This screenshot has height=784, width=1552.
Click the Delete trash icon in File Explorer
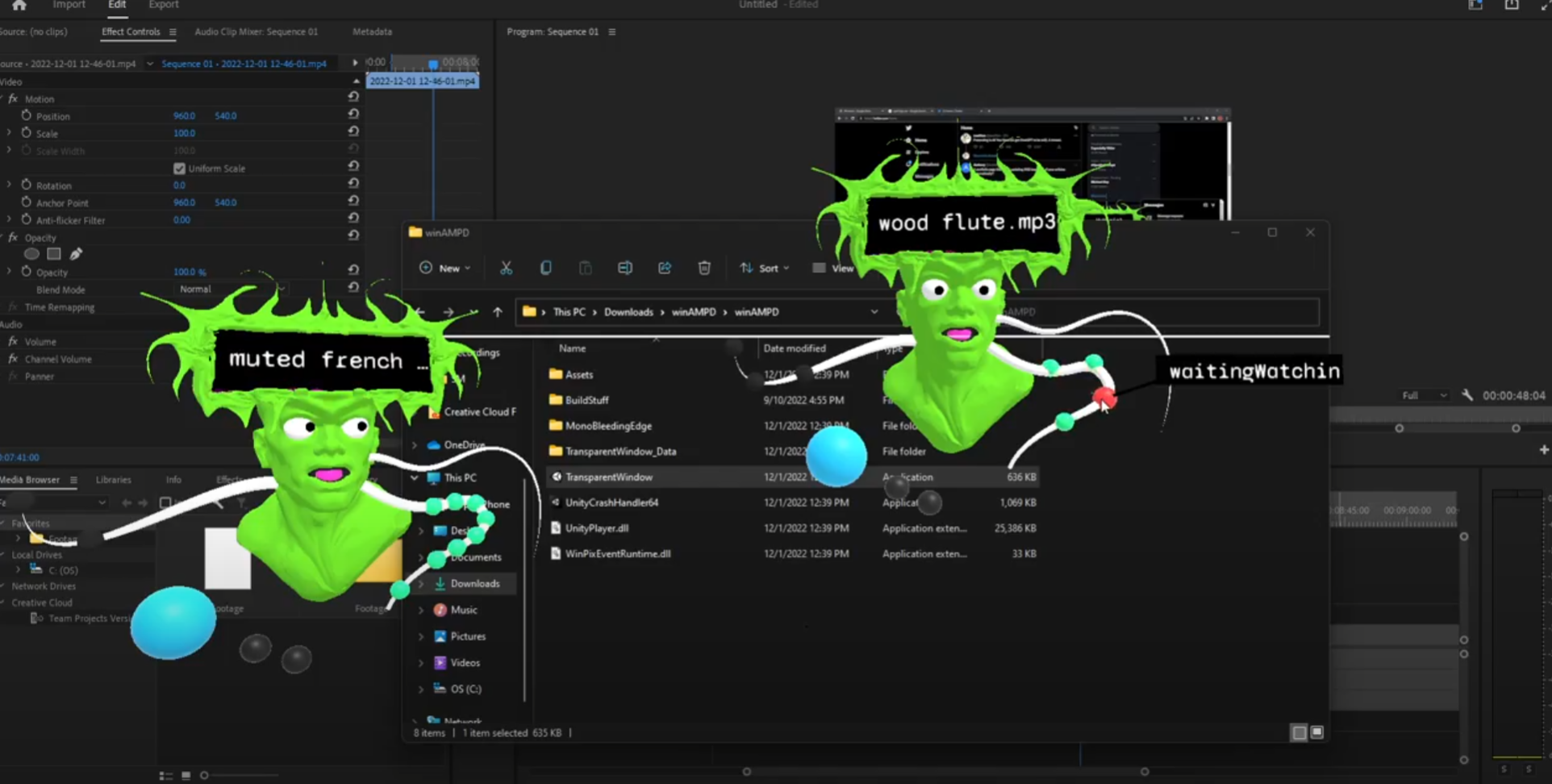coord(704,268)
